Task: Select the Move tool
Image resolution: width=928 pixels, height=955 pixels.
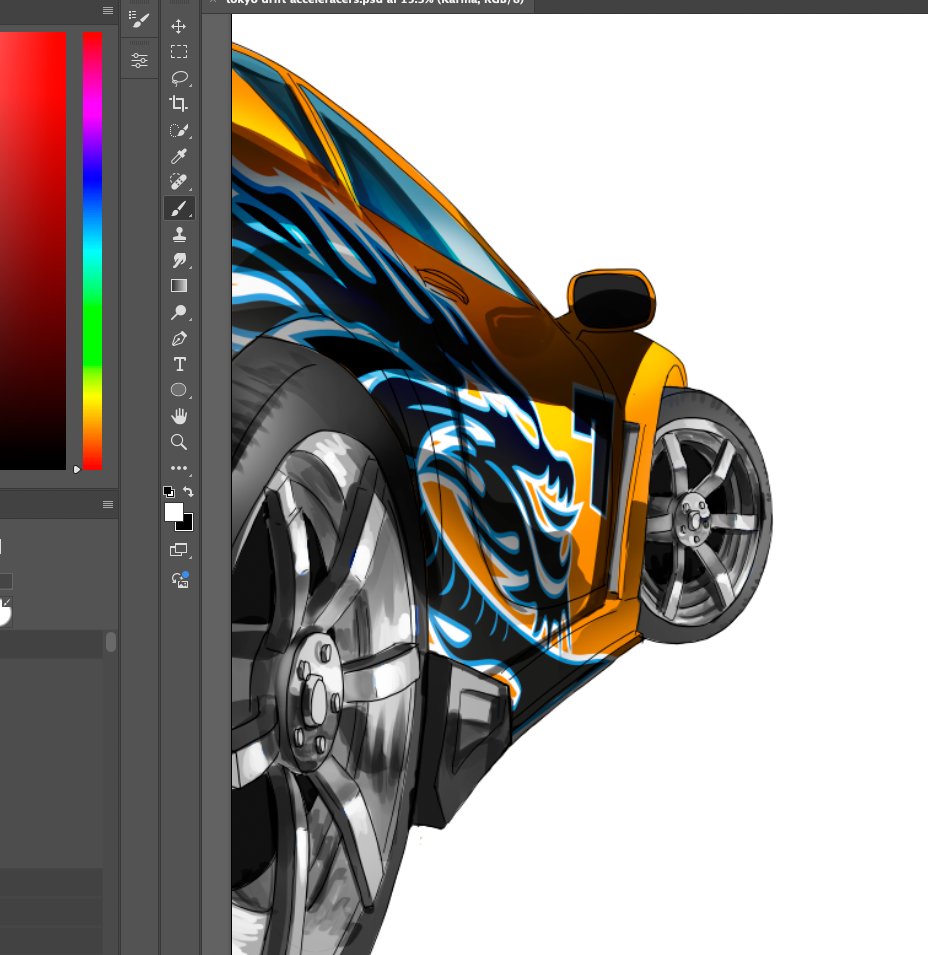Action: (178, 26)
